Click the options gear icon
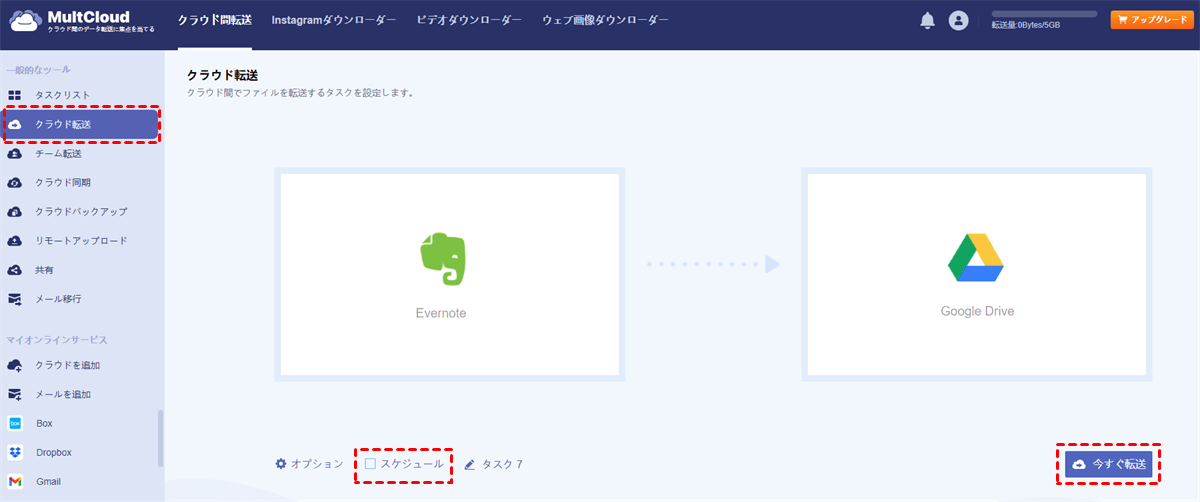 (281, 464)
